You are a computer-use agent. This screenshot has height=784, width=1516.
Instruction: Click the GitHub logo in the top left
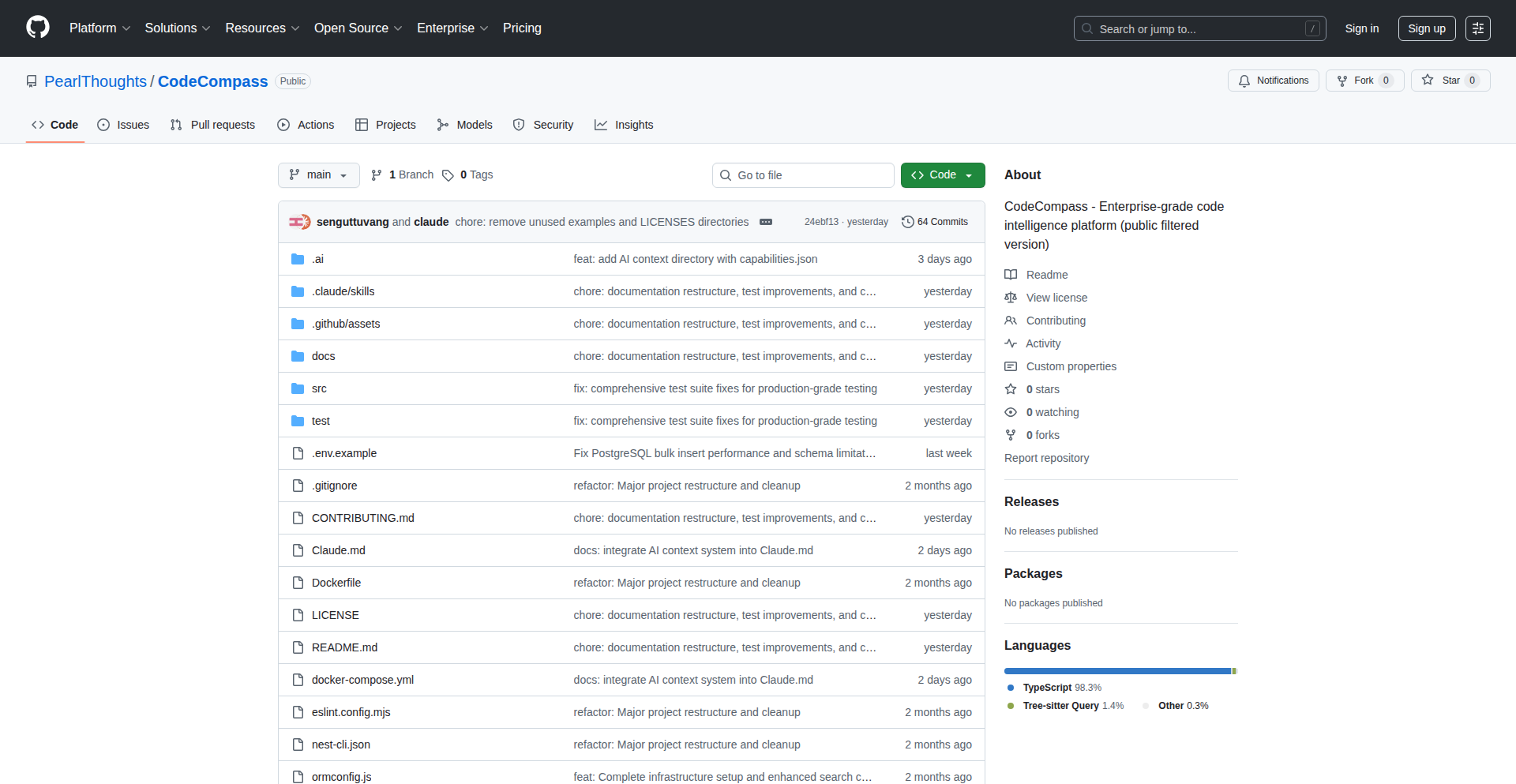[x=36, y=28]
